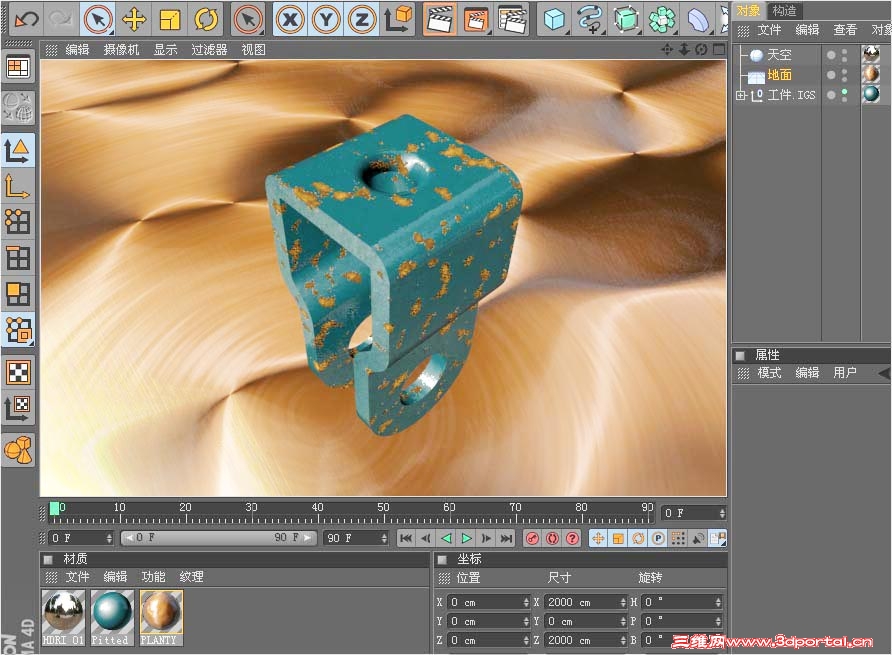Viewport: 892px width, 655px height.
Task: Select the Move tool in top toolbar
Action: 134,19
